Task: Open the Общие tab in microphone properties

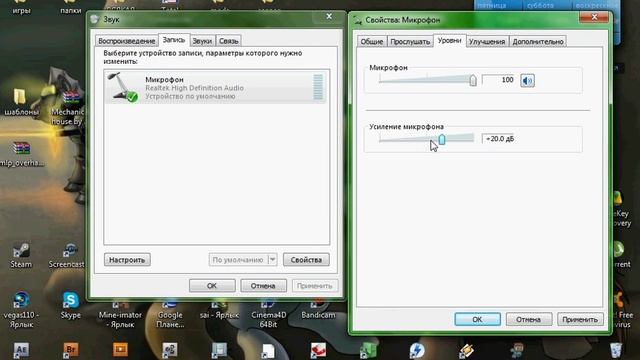Action: pyautogui.click(x=371, y=42)
